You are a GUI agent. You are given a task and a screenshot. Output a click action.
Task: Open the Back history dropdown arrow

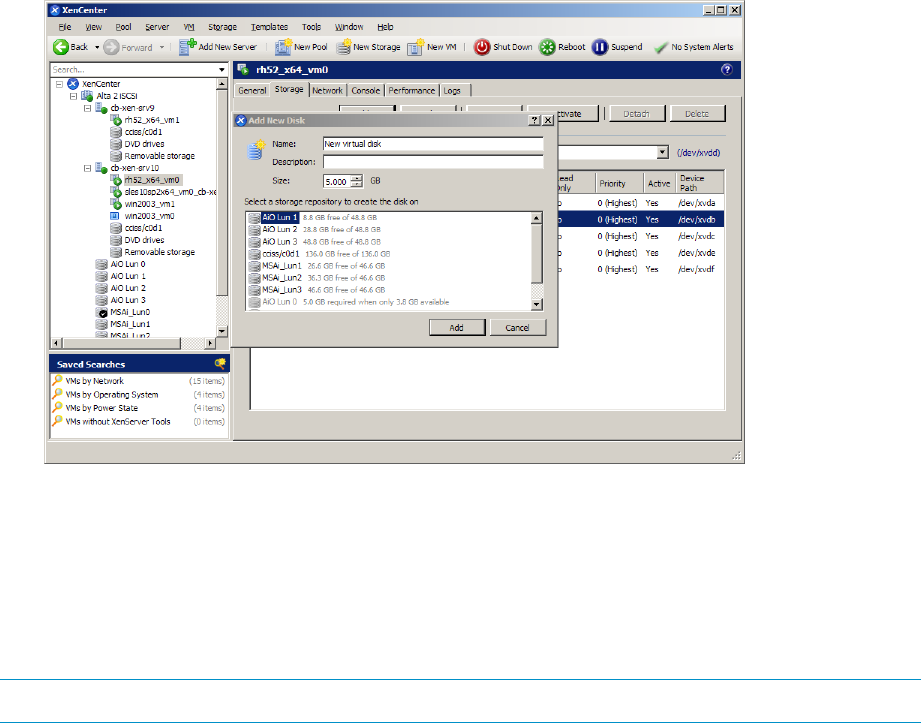97,48
